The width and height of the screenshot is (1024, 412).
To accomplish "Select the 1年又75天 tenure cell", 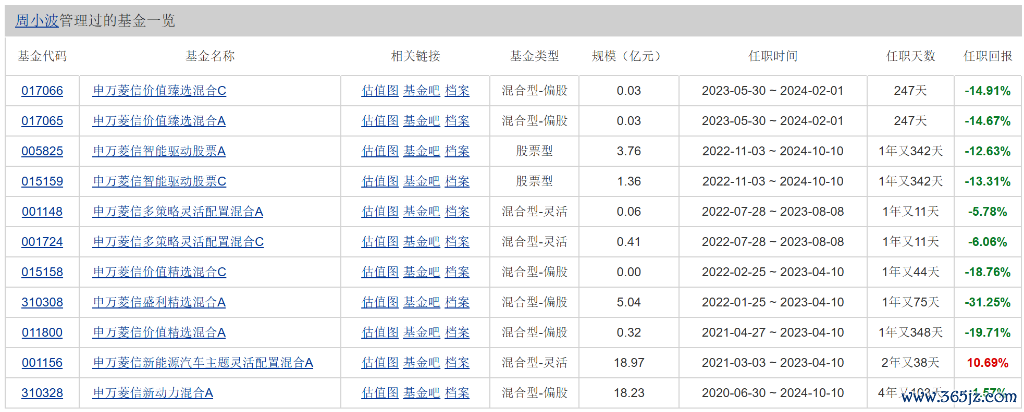I will point(911,302).
